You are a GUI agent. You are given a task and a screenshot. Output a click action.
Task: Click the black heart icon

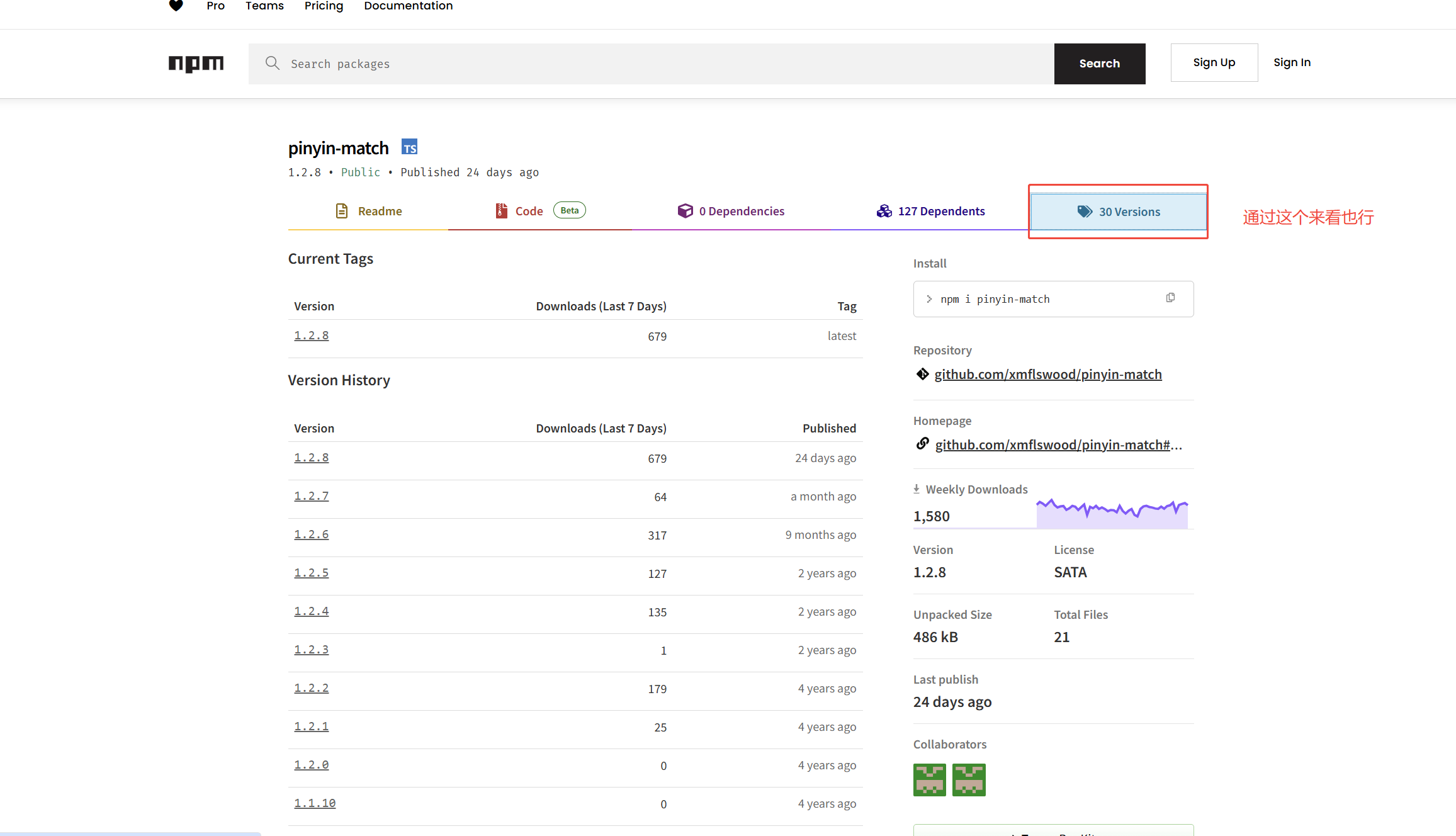coord(176,6)
